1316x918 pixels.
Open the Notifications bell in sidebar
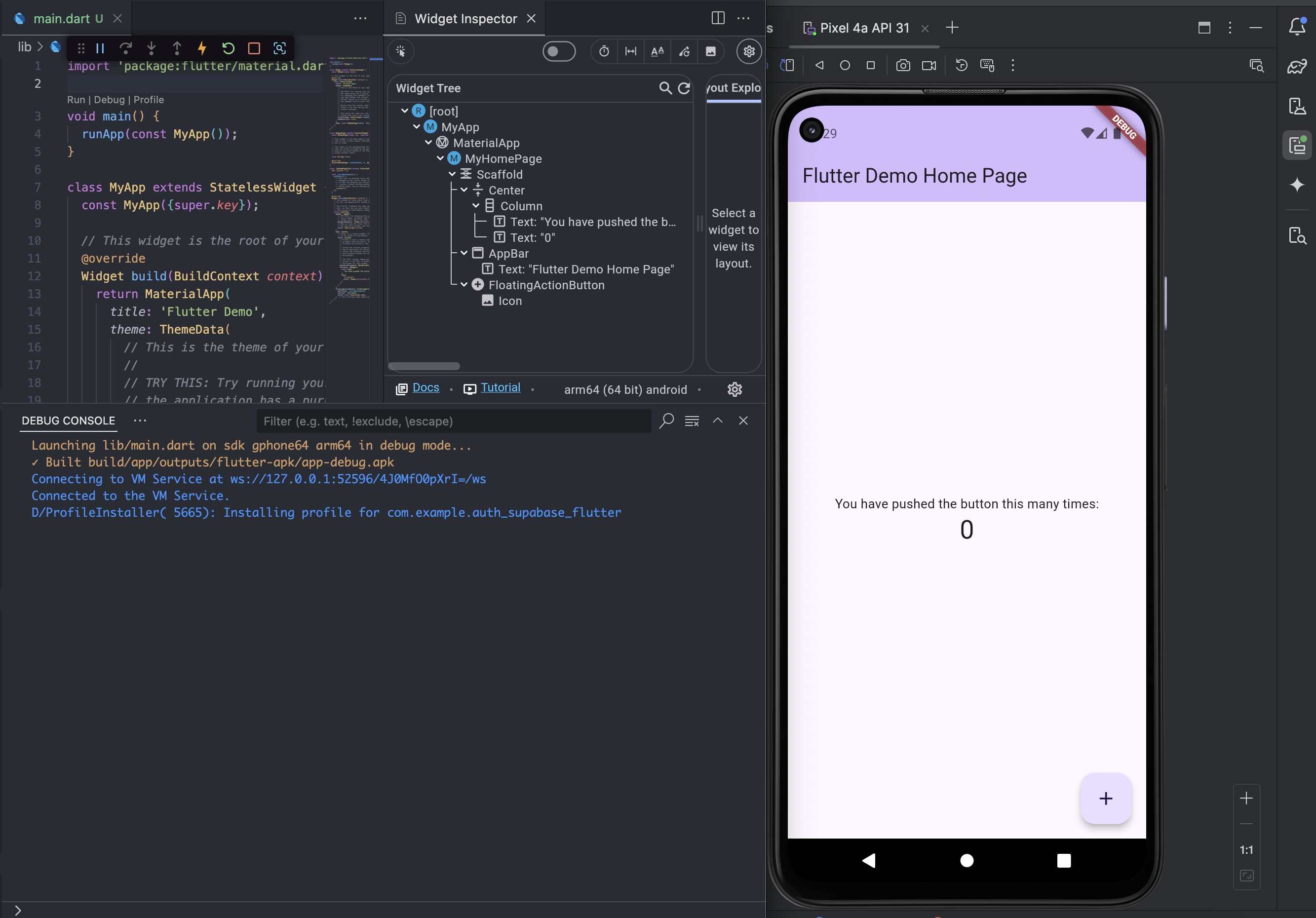tap(1297, 27)
